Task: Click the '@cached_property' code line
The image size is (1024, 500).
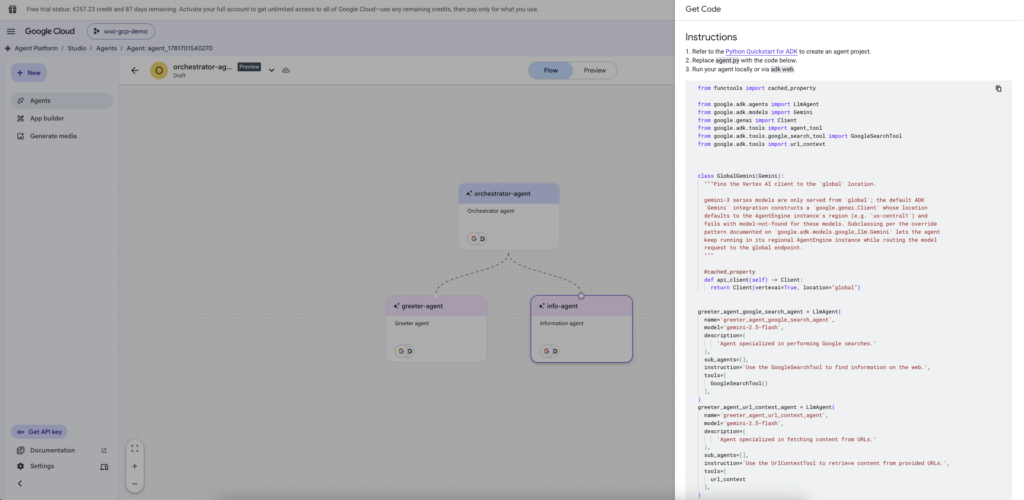Action: (729, 272)
